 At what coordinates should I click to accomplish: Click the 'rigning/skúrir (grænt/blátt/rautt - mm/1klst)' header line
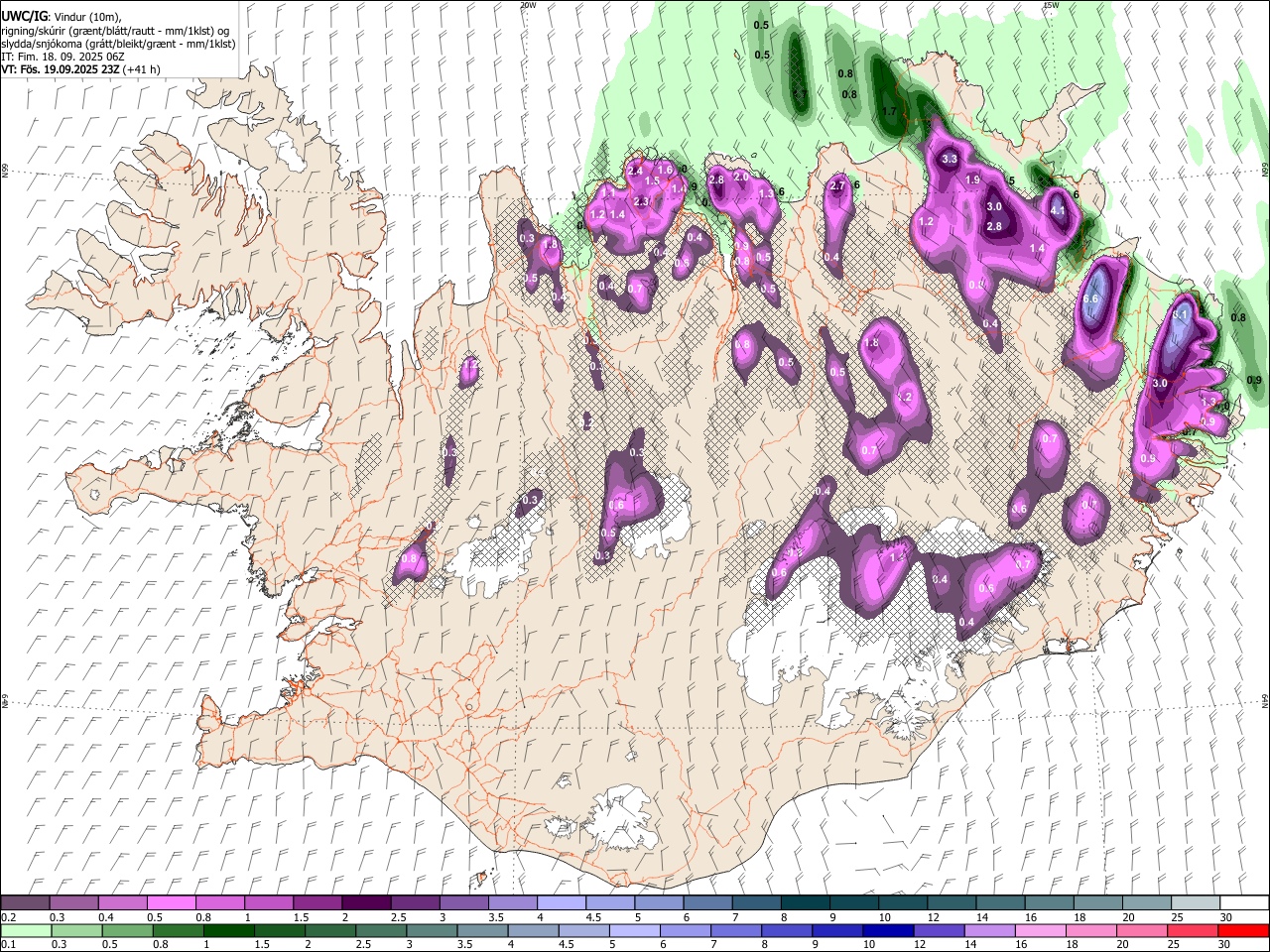click(x=117, y=31)
